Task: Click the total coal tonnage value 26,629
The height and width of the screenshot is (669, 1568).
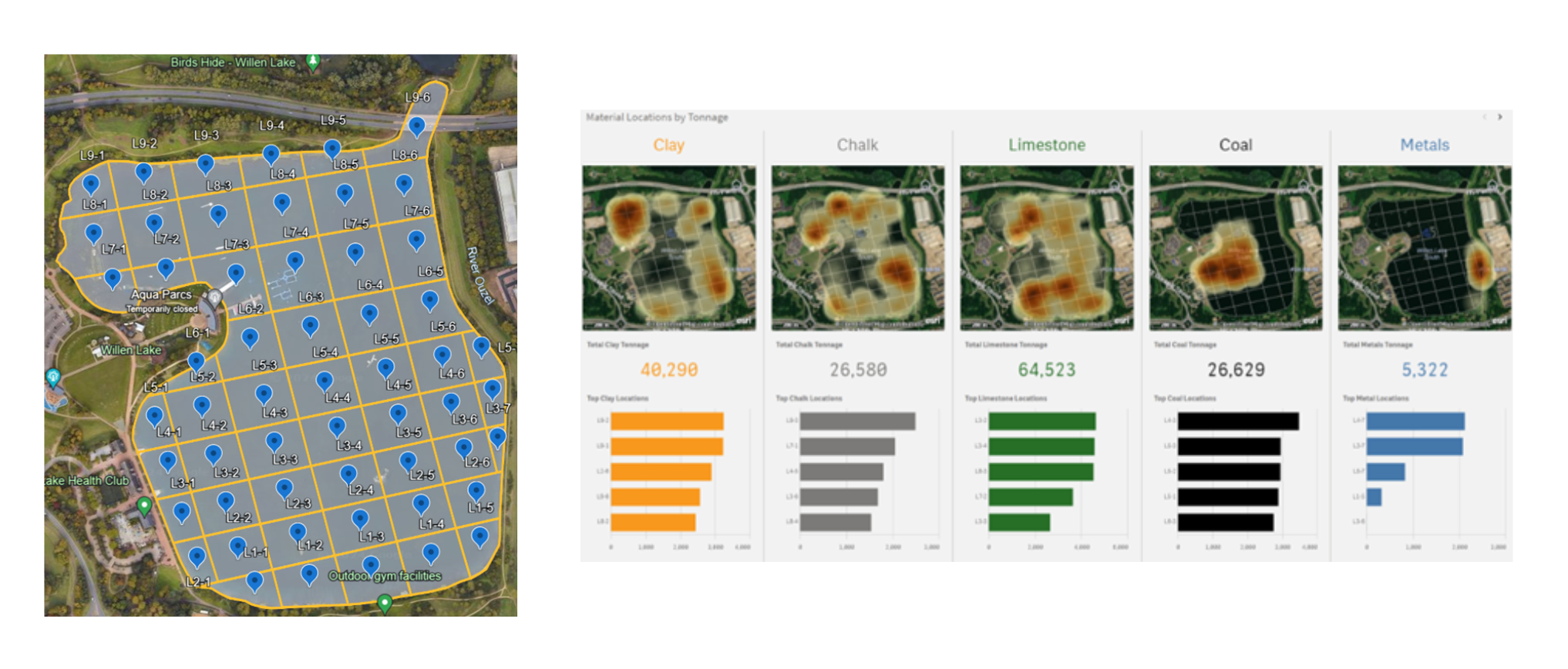Action: pyautogui.click(x=1236, y=370)
